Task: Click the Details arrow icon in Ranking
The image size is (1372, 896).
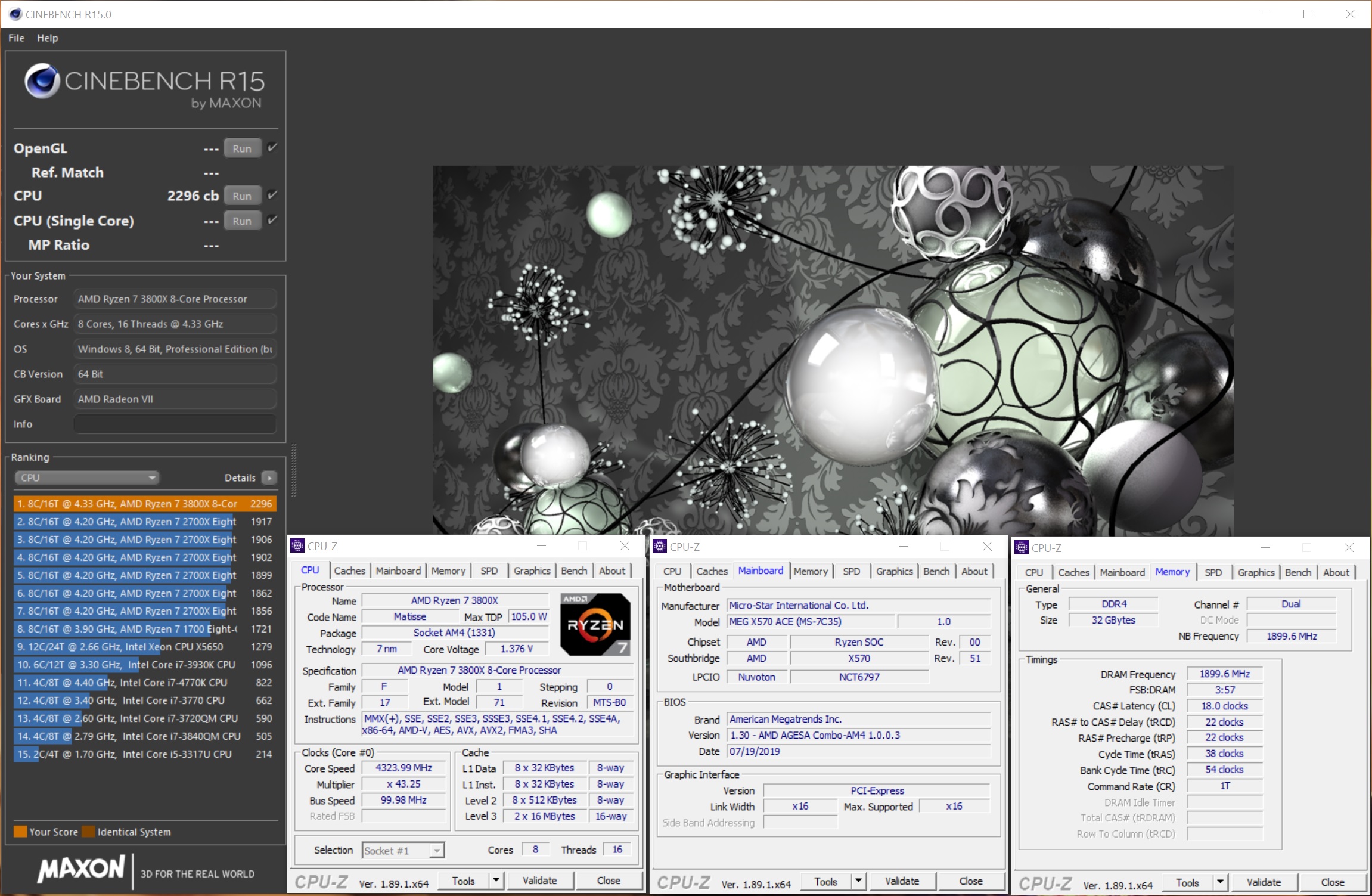Action: point(269,478)
